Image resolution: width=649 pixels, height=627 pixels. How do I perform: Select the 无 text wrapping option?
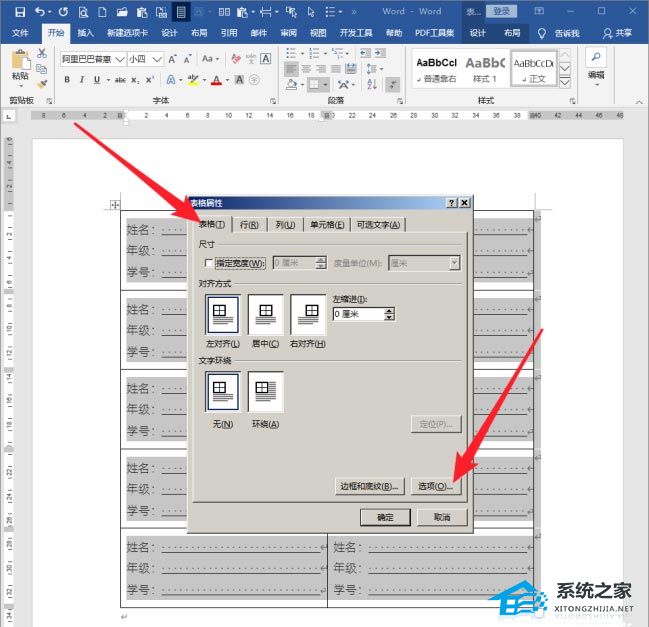[222, 391]
